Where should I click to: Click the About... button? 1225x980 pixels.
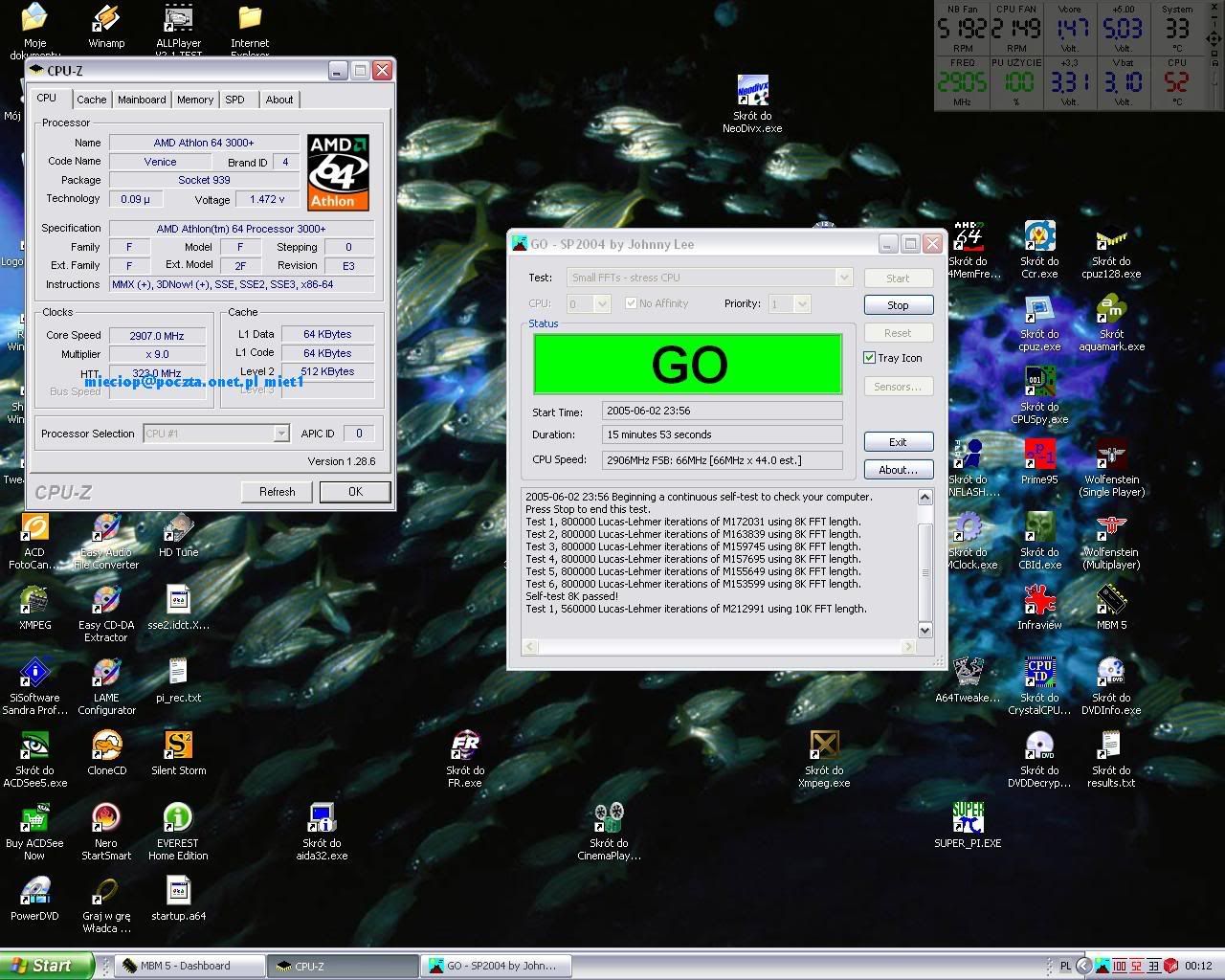click(898, 470)
